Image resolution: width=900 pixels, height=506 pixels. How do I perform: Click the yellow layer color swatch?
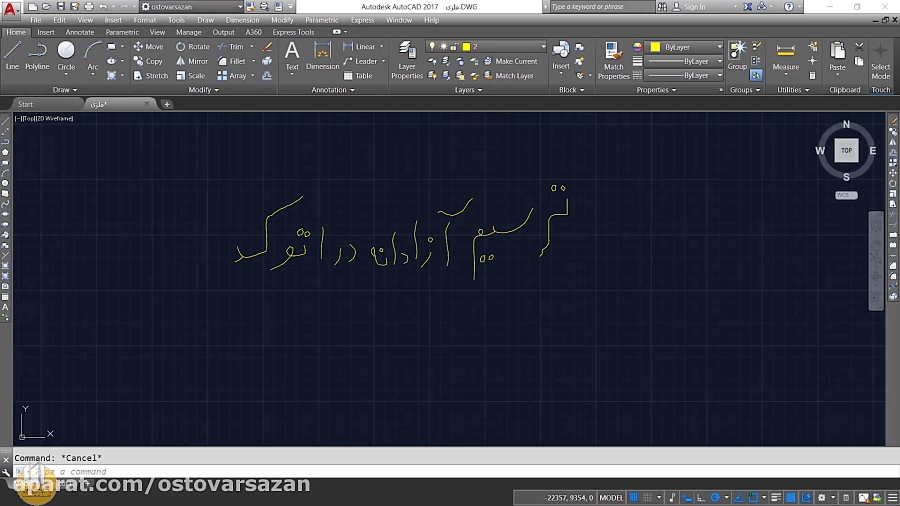point(467,46)
